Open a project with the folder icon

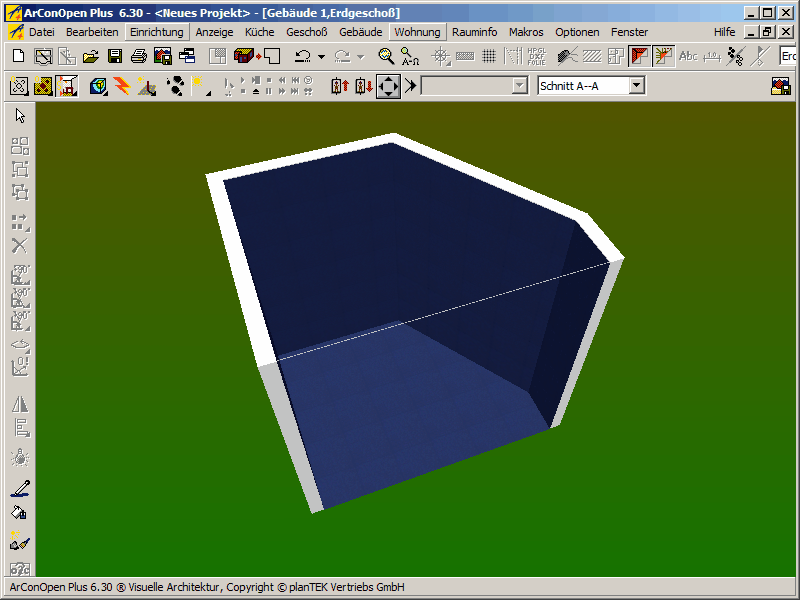tap(90, 57)
